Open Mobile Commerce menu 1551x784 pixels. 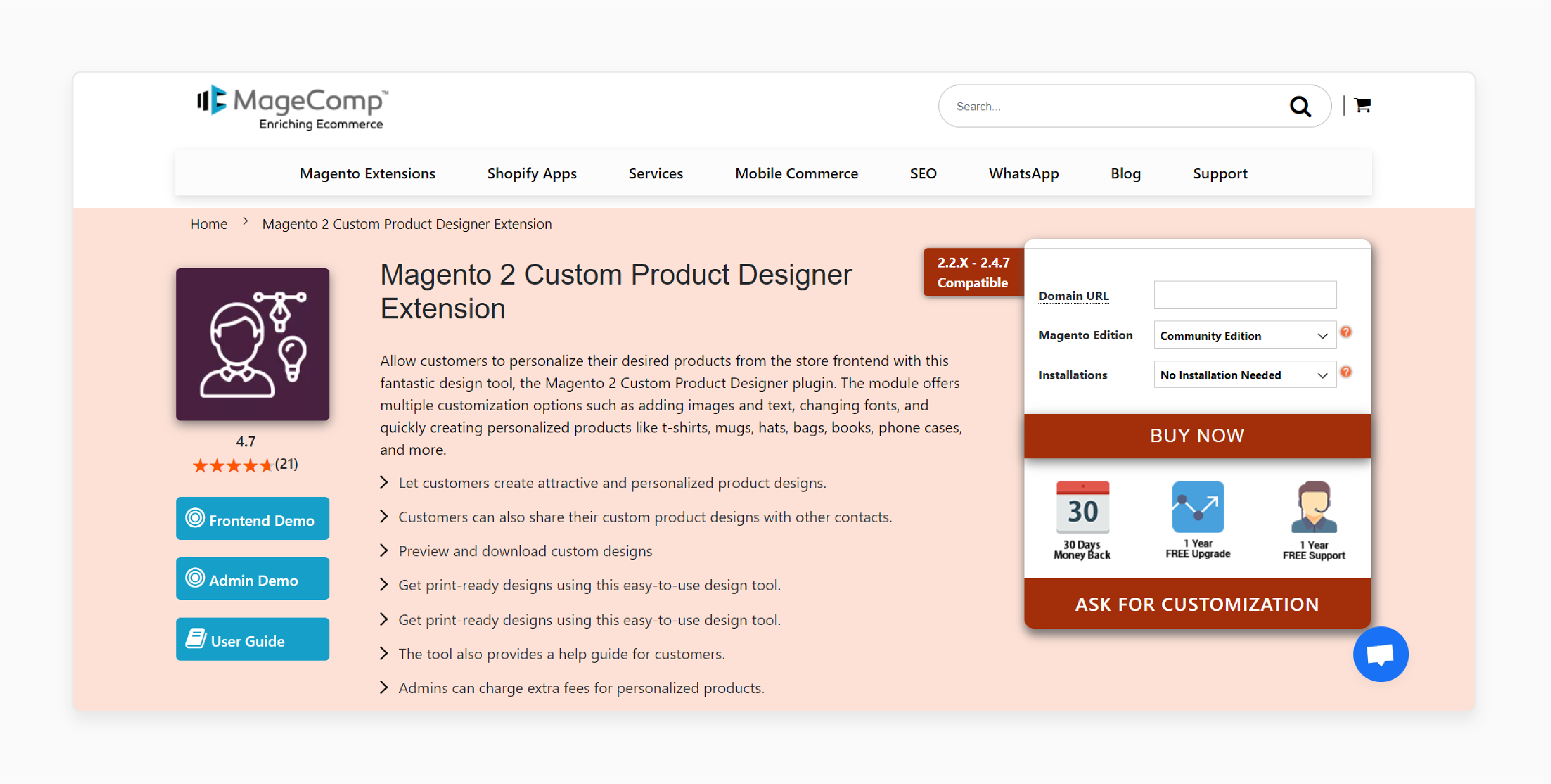point(796,173)
